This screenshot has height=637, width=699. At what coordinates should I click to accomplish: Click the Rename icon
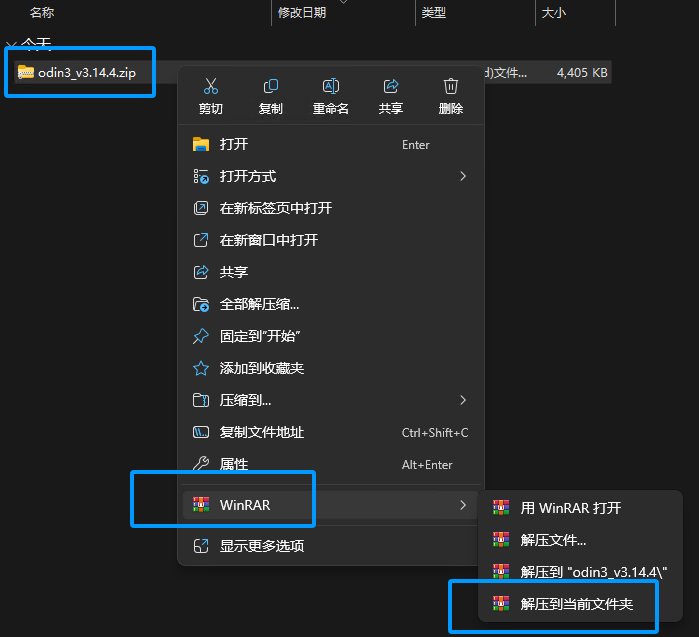331,86
